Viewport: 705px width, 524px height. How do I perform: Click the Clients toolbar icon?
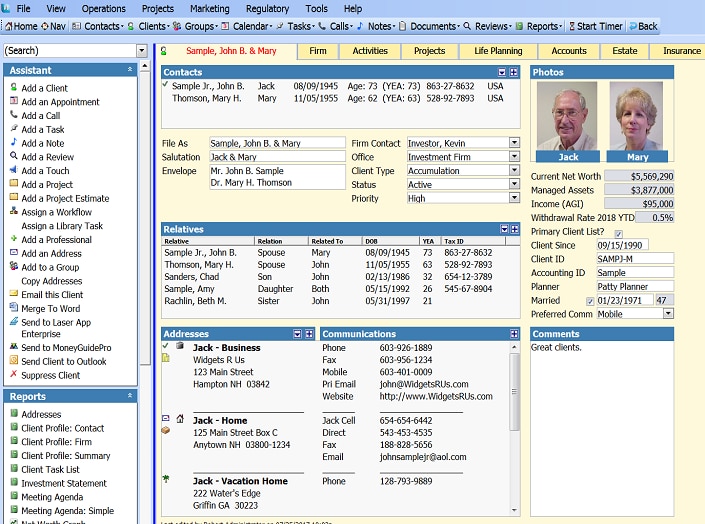coord(131,27)
